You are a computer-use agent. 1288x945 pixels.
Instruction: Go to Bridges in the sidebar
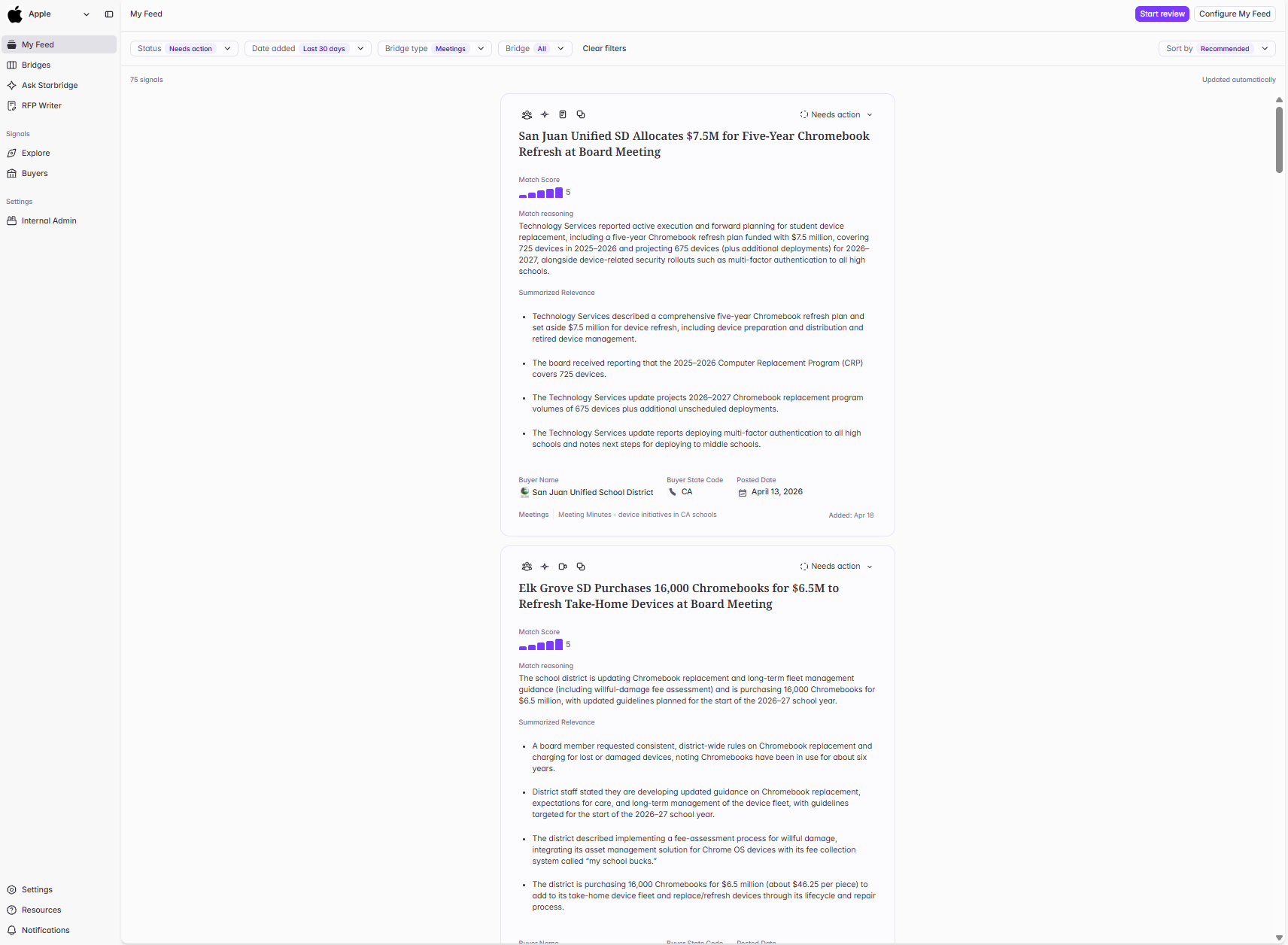click(x=59, y=65)
